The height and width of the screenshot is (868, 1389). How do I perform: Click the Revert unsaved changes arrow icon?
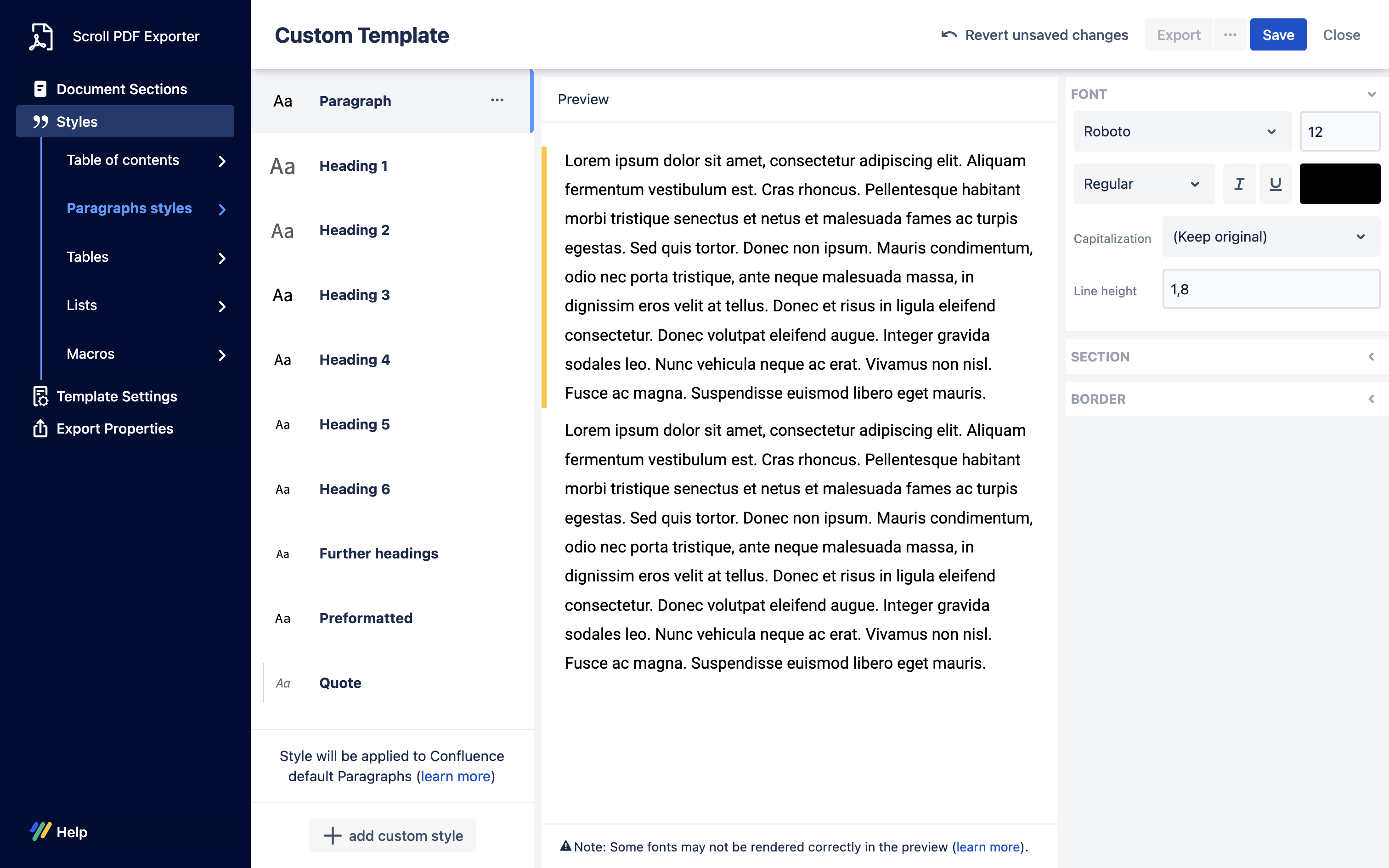[949, 35]
